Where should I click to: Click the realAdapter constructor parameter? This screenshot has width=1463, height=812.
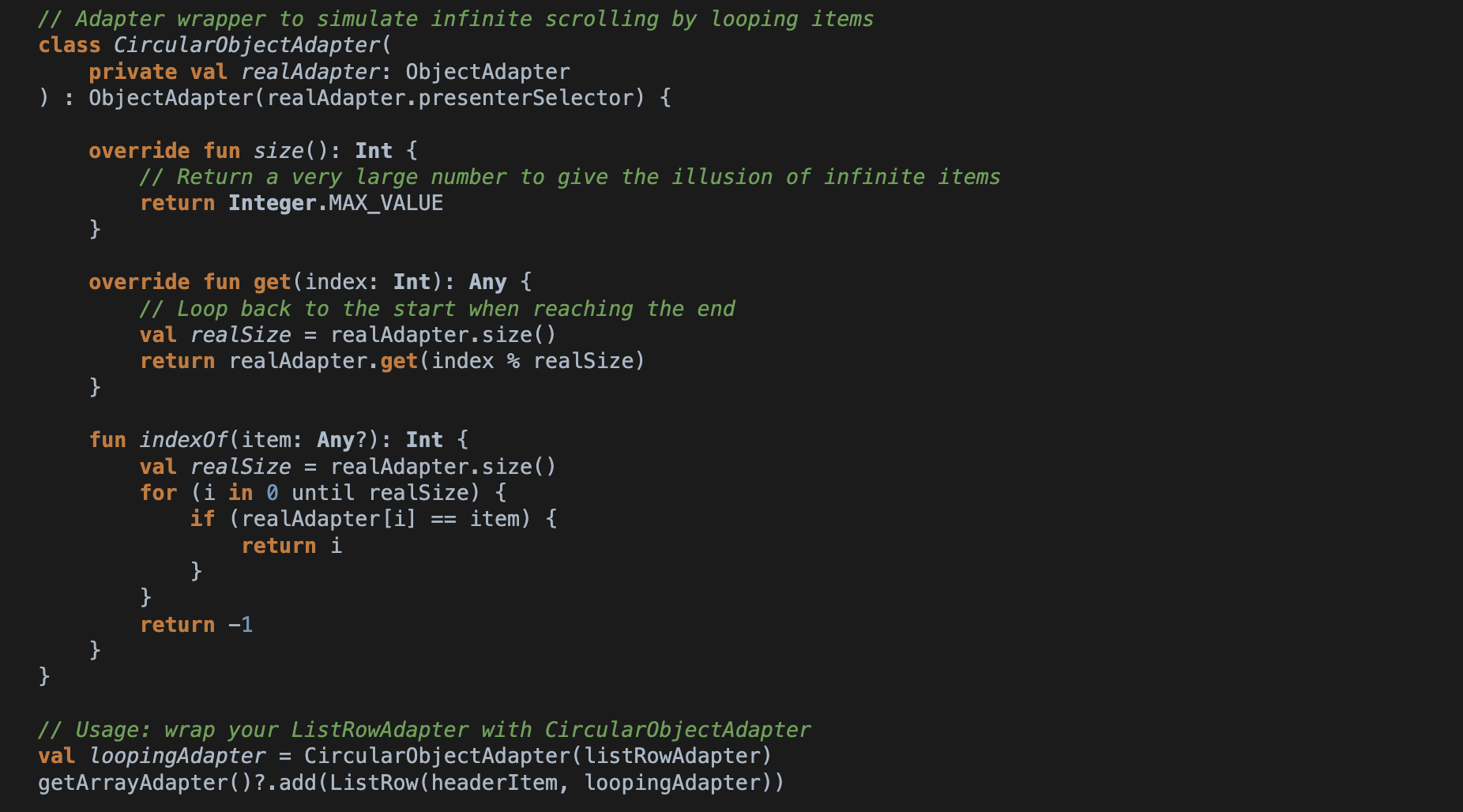[310, 72]
